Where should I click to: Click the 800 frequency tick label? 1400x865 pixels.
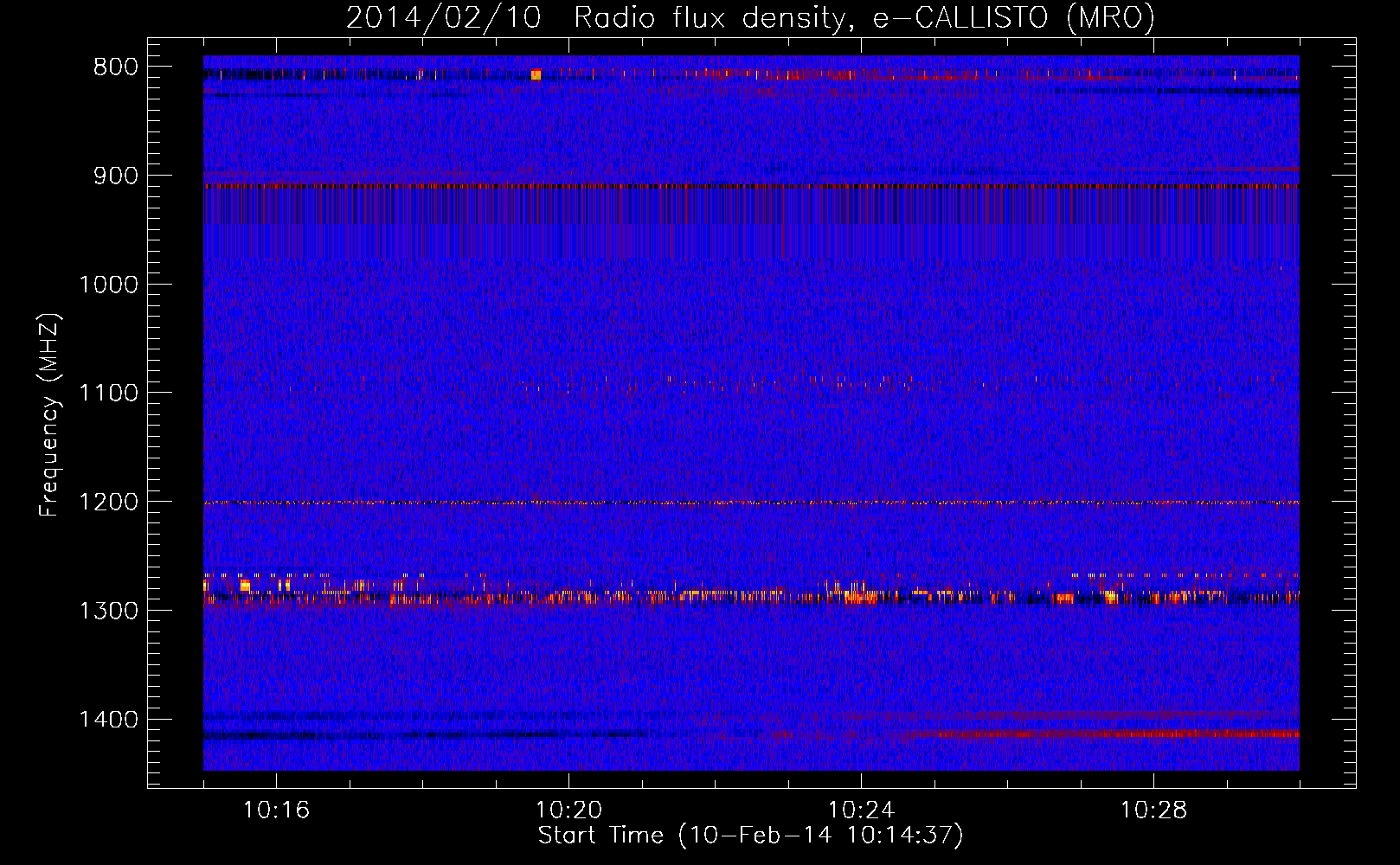click(116, 67)
